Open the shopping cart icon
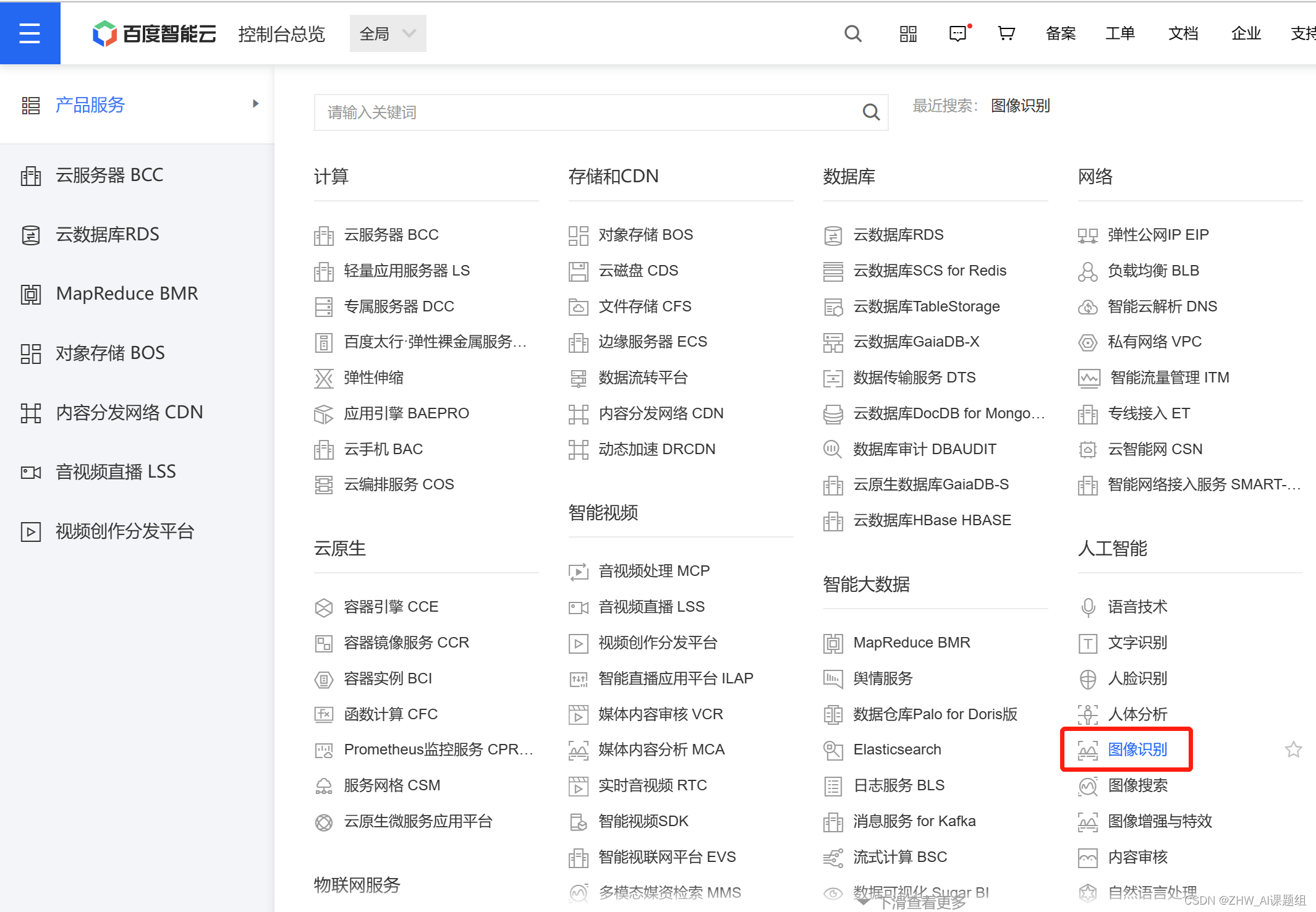Image resolution: width=1316 pixels, height=912 pixels. pyautogui.click(x=1006, y=33)
